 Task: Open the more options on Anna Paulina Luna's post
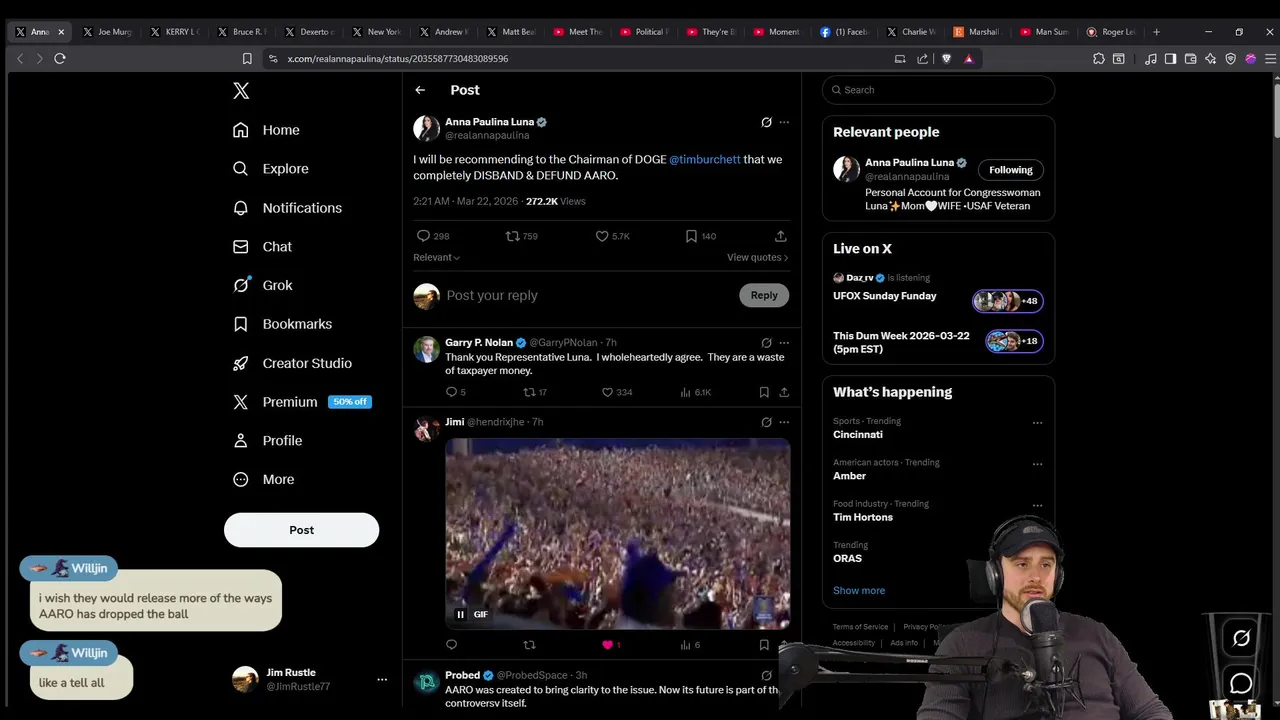[784, 122]
